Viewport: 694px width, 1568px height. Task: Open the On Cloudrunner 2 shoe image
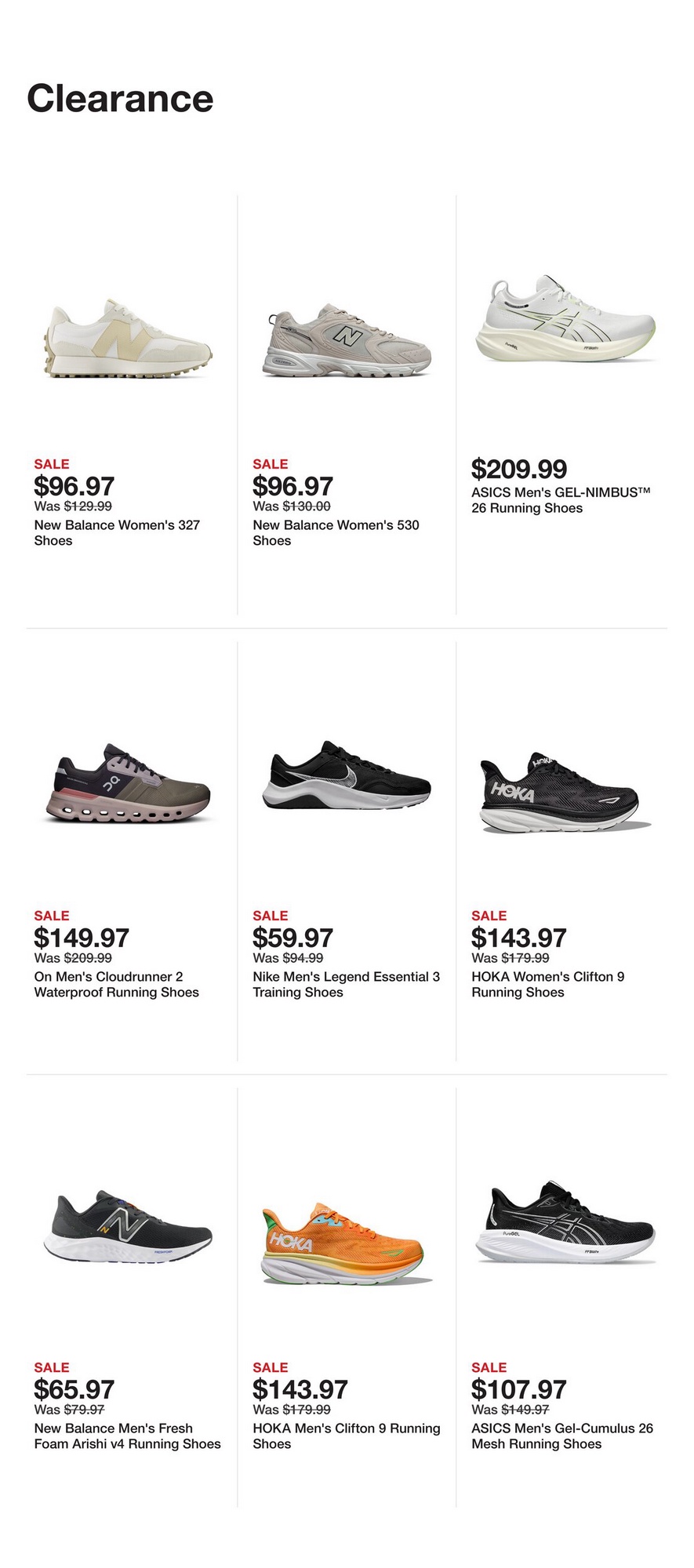coord(126,783)
